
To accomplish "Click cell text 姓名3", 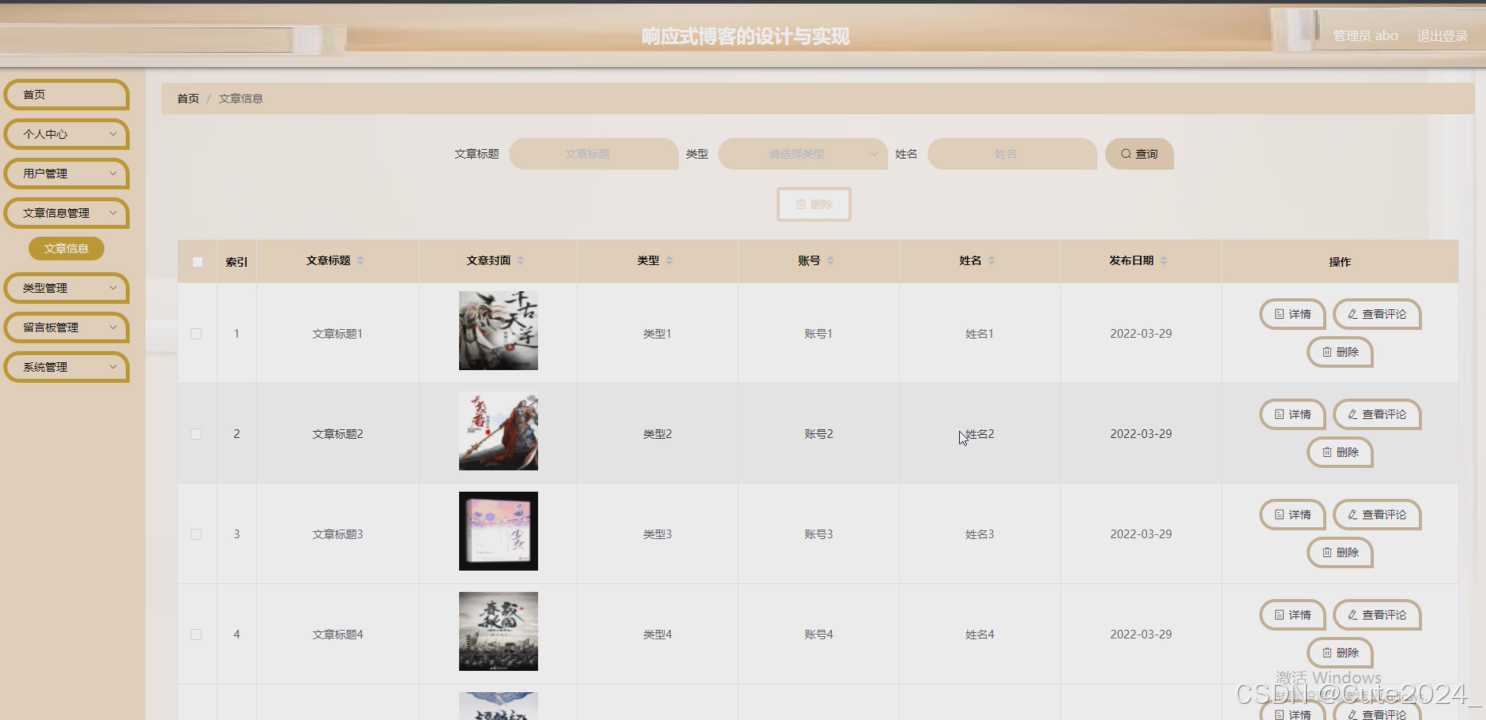I will [x=979, y=534].
